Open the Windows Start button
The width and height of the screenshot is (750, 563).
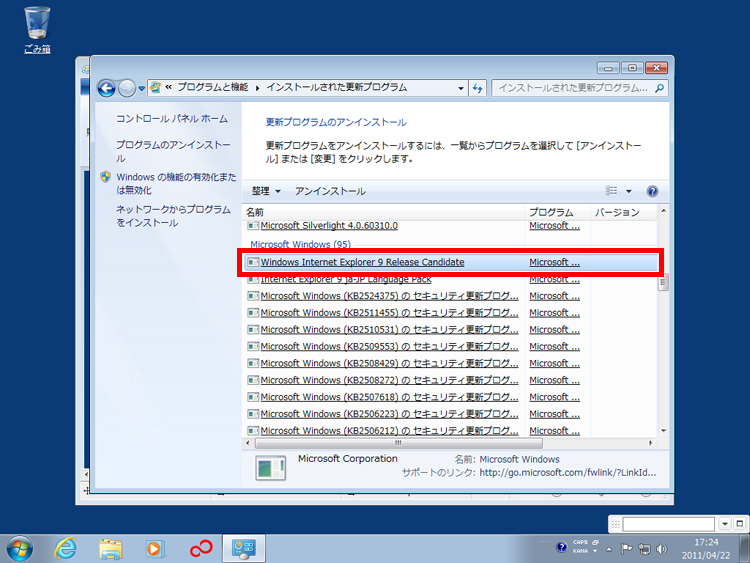20,549
